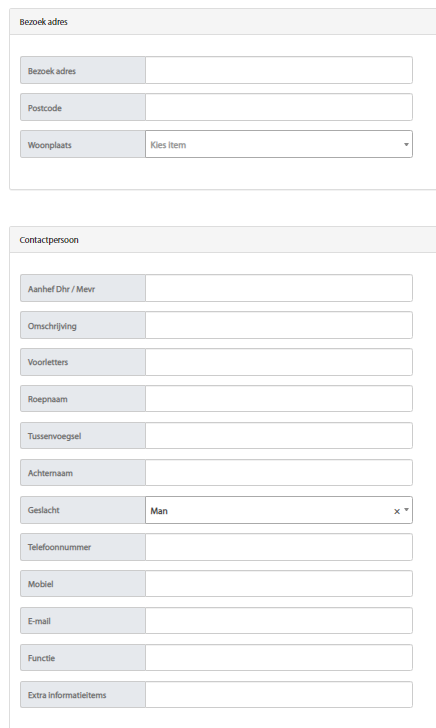Select the E-mail text field
Viewport: 436px width, 728px height.
pos(279,621)
